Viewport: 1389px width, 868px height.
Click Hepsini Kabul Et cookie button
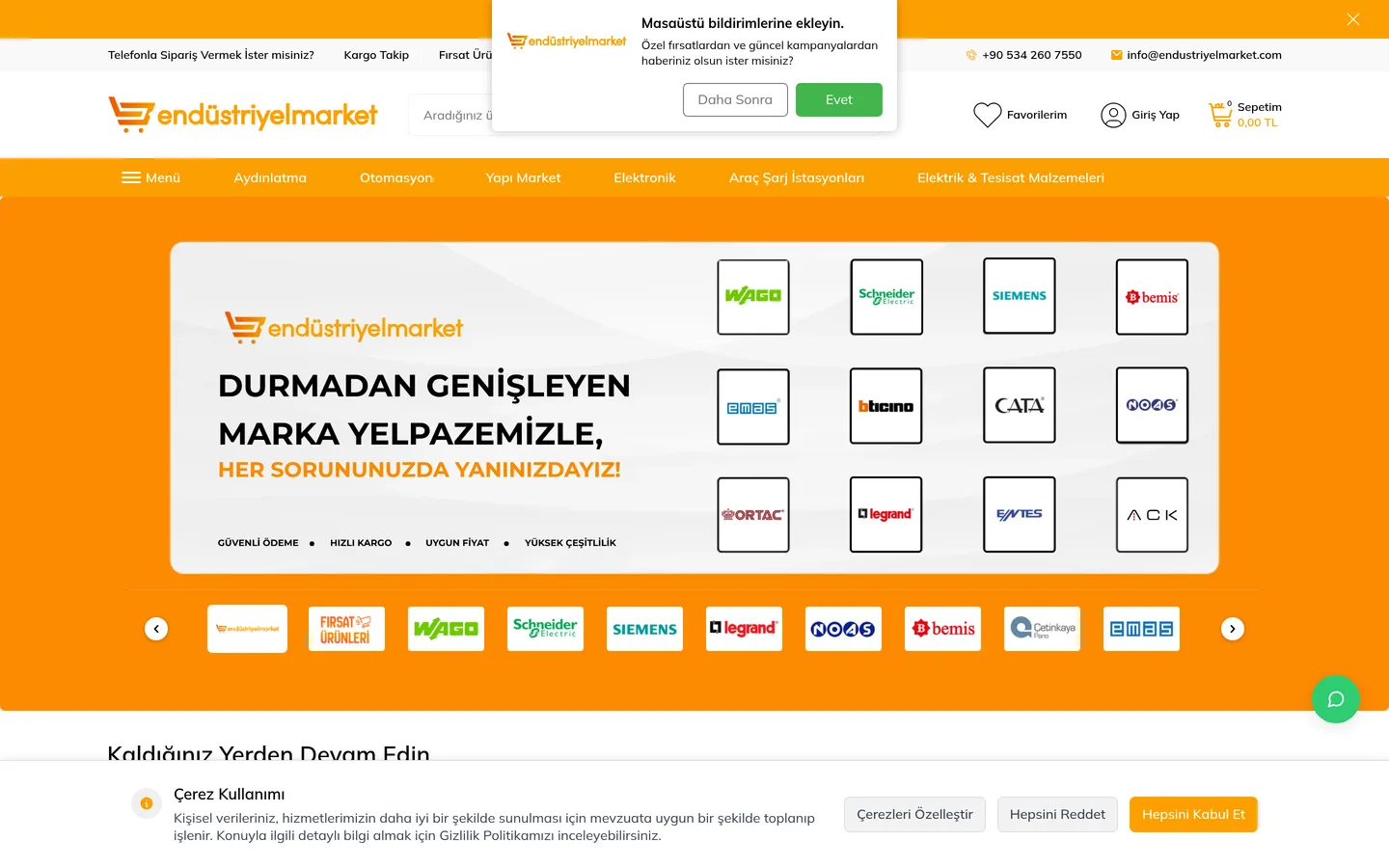tap(1193, 814)
